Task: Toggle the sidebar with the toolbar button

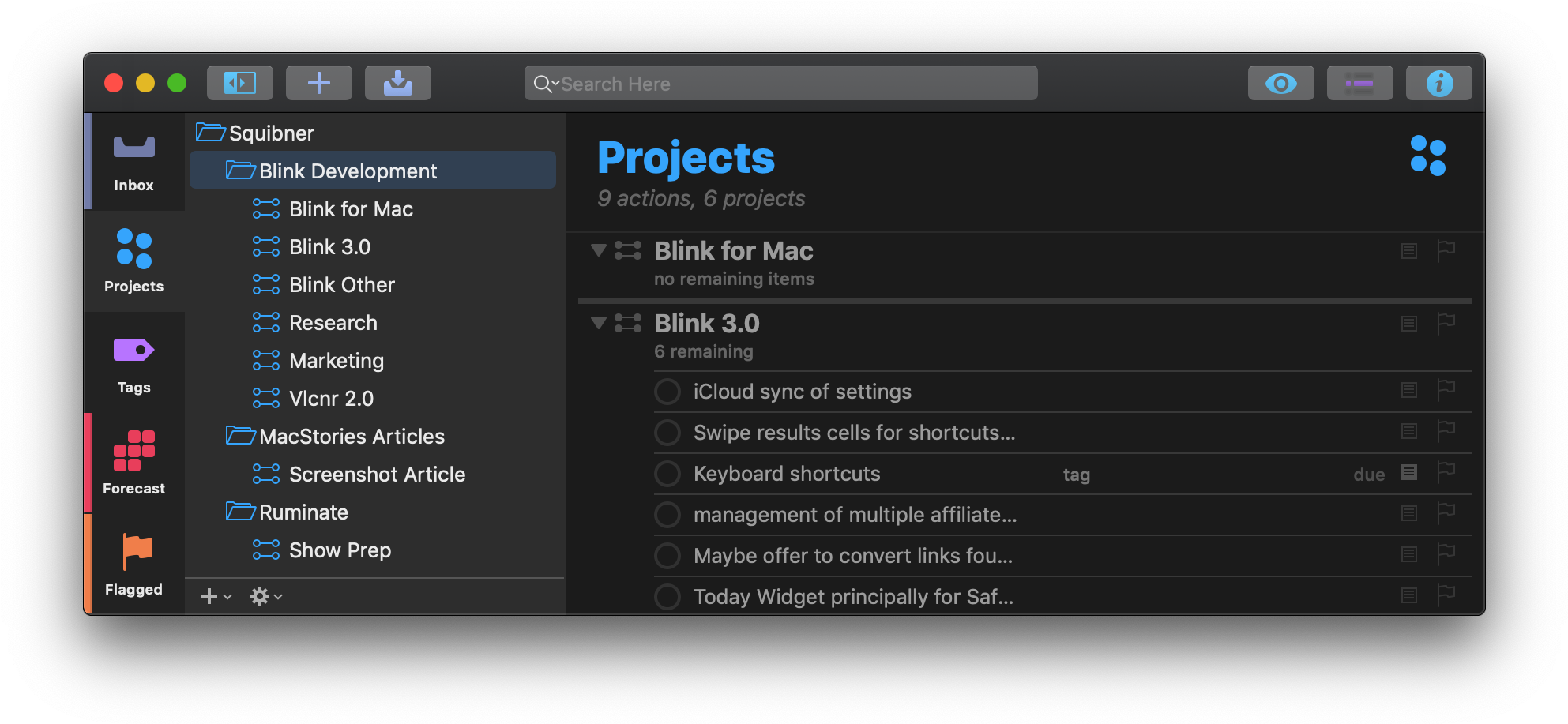Action: point(240,83)
